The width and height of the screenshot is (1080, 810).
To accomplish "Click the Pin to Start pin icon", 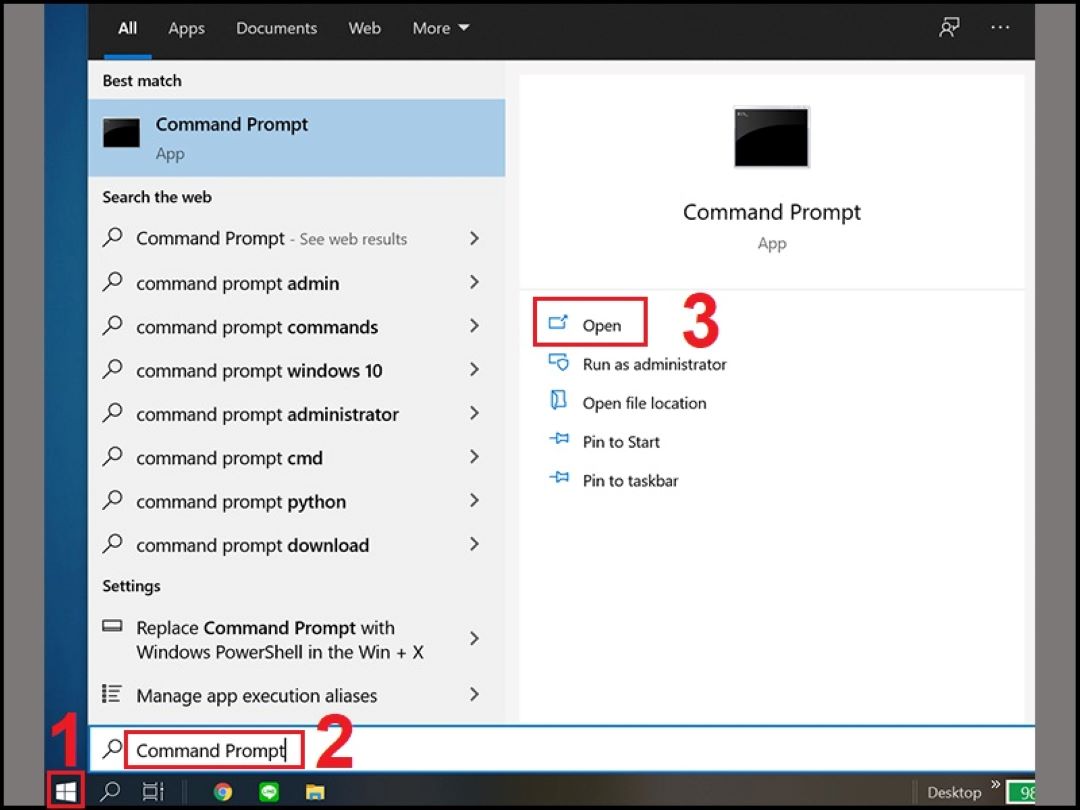I will (559, 439).
